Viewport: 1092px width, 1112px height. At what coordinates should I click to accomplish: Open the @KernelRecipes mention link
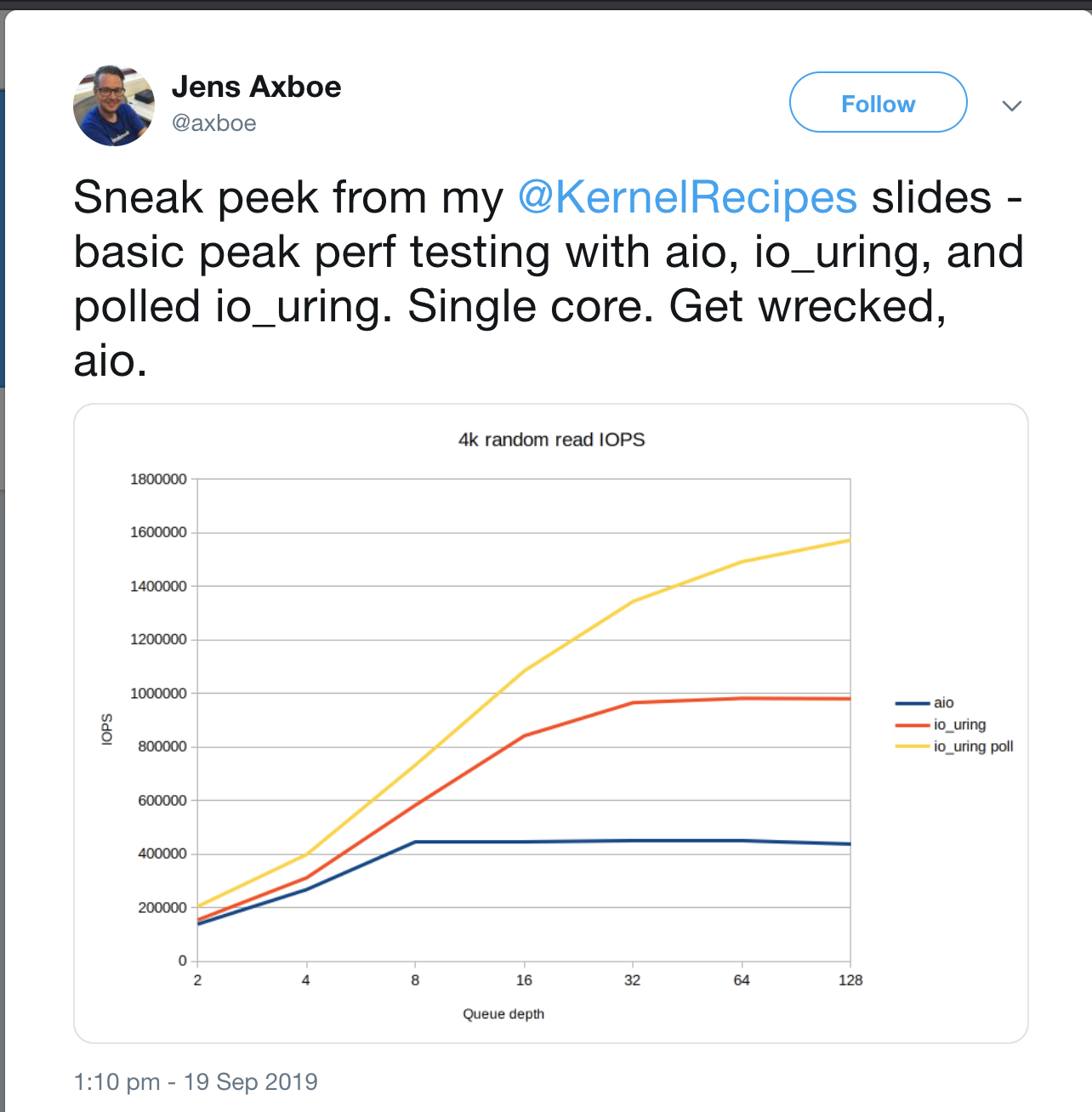pos(687,197)
